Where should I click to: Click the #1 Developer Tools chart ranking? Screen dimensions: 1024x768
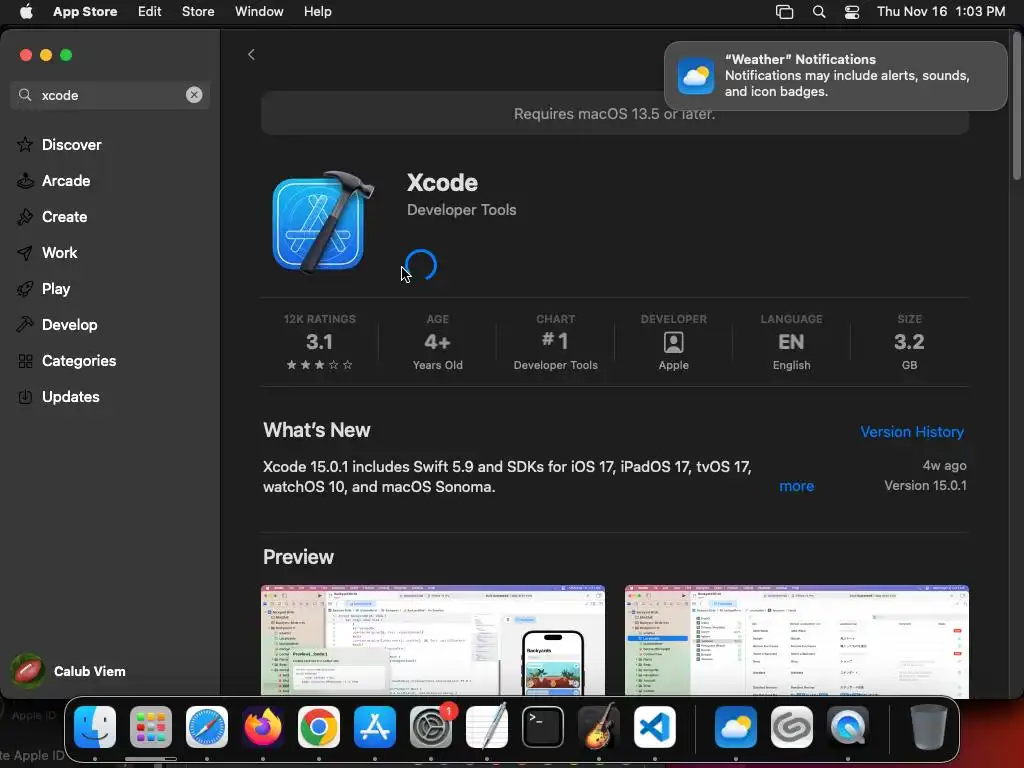(555, 342)
